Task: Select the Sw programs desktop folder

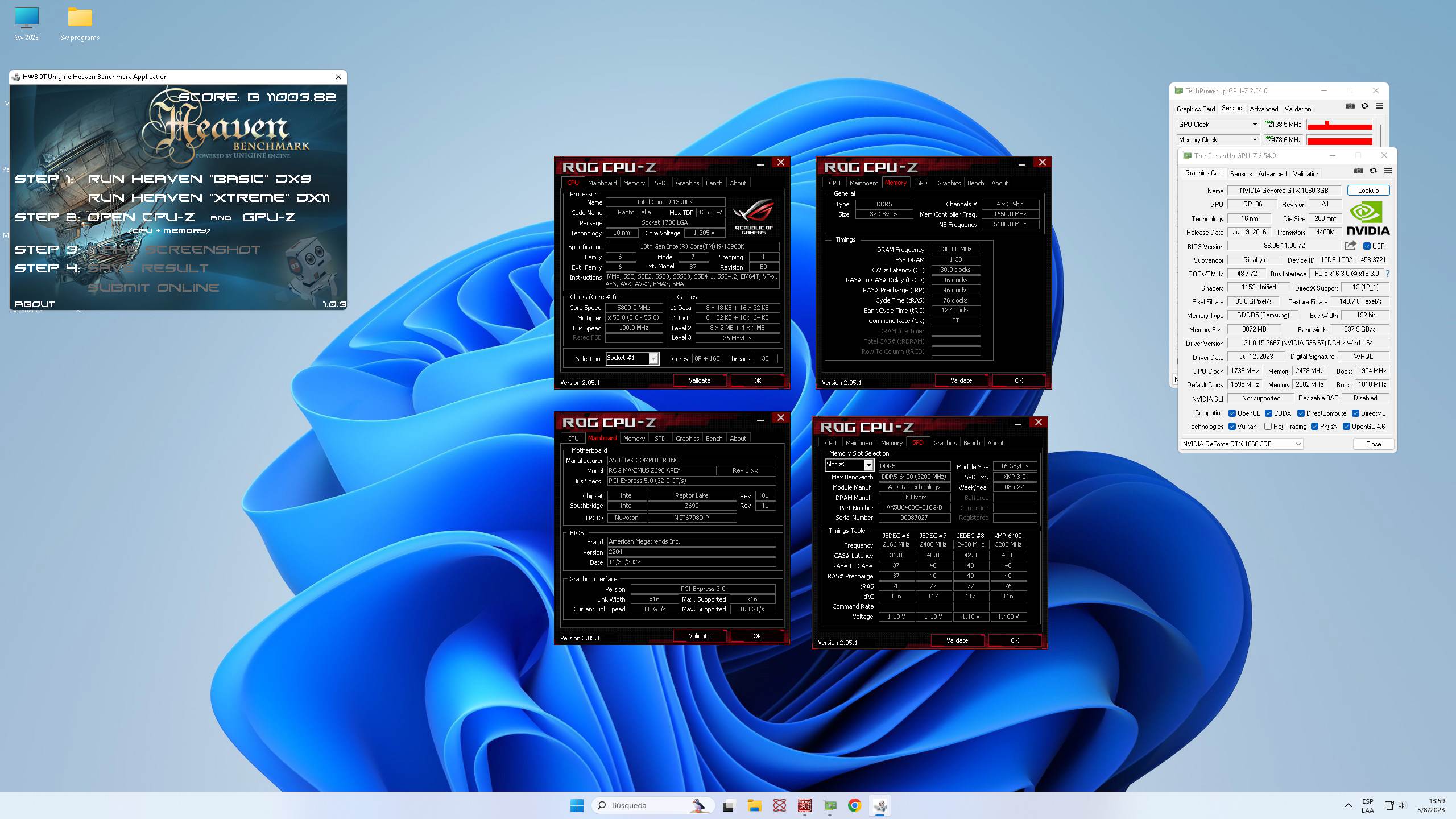Action: point(80,24)
